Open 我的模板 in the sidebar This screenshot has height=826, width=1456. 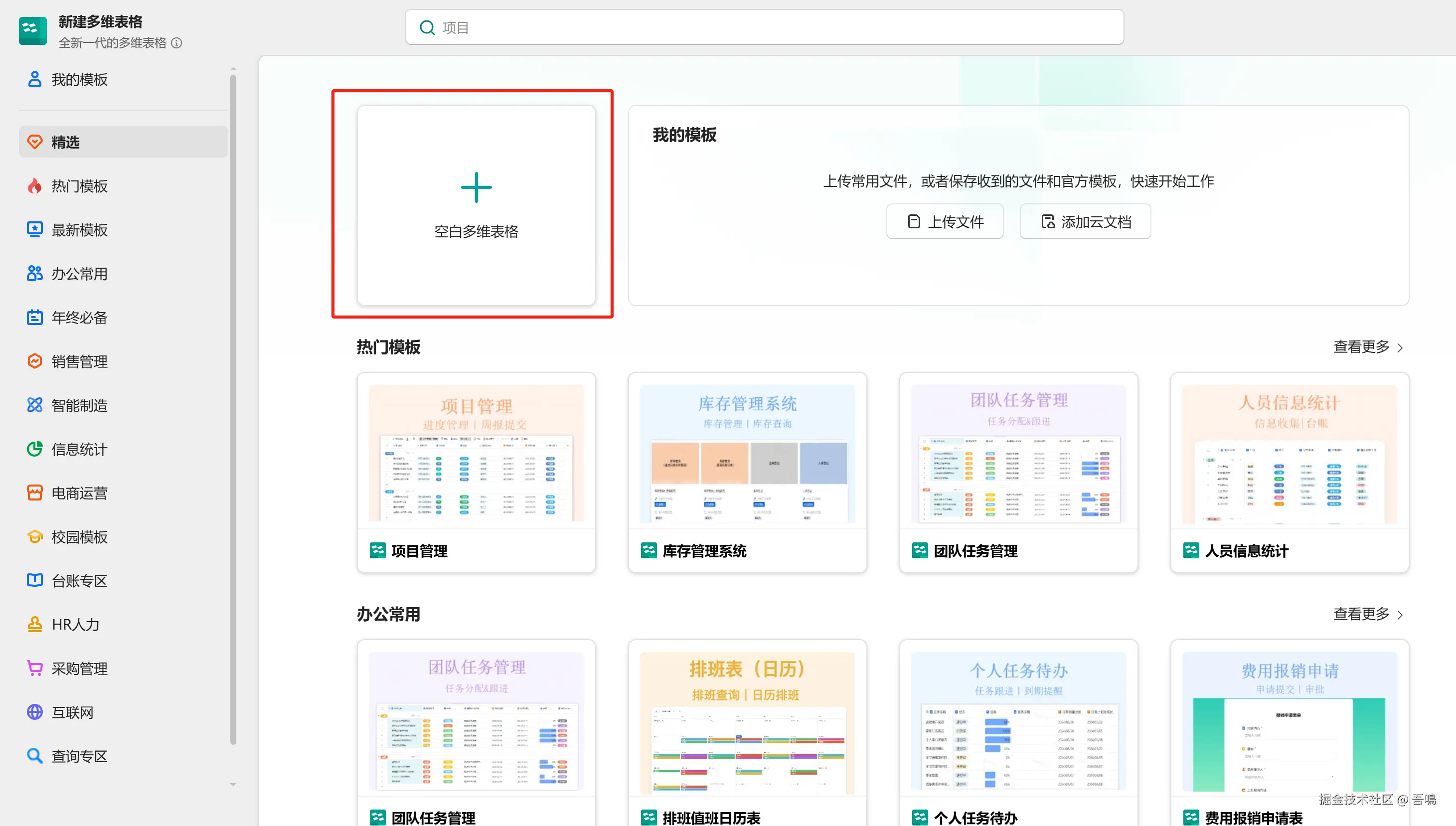(79, 79)
